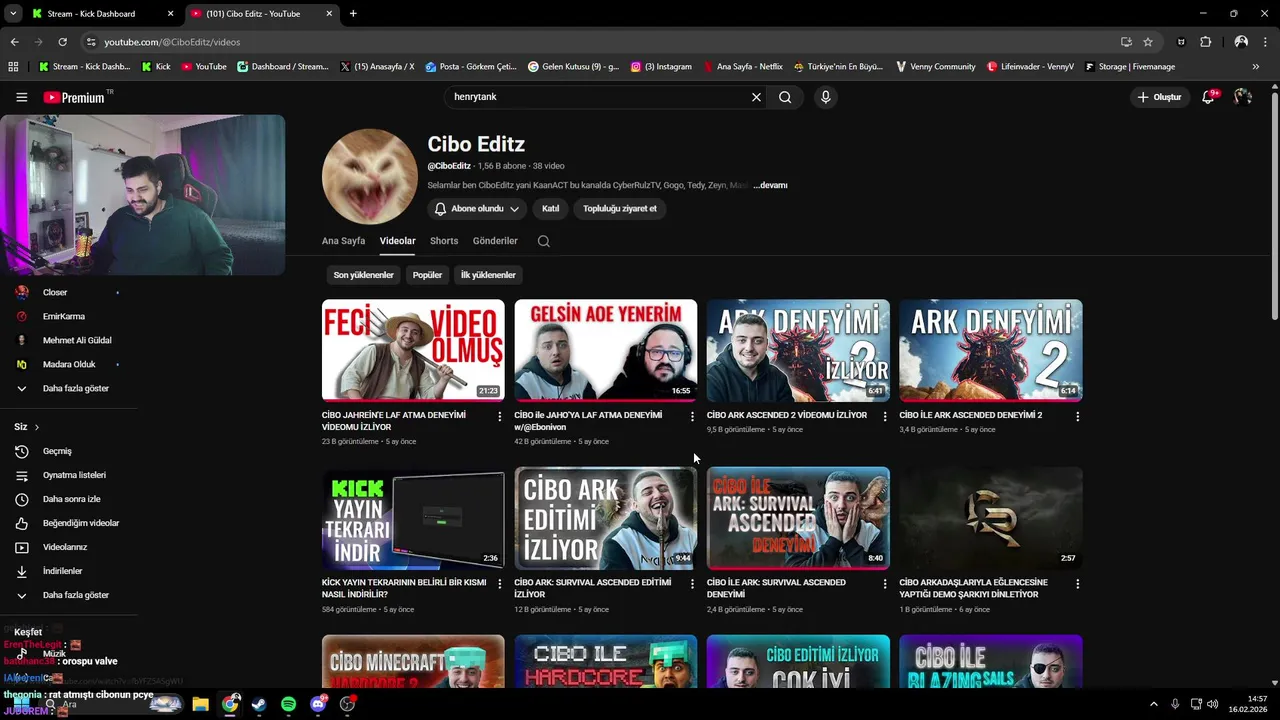The width and height of the screenshot is (1280, 720).
Task: Switch to the Gönderiler channel tab
Action: [x=495, y=241]
